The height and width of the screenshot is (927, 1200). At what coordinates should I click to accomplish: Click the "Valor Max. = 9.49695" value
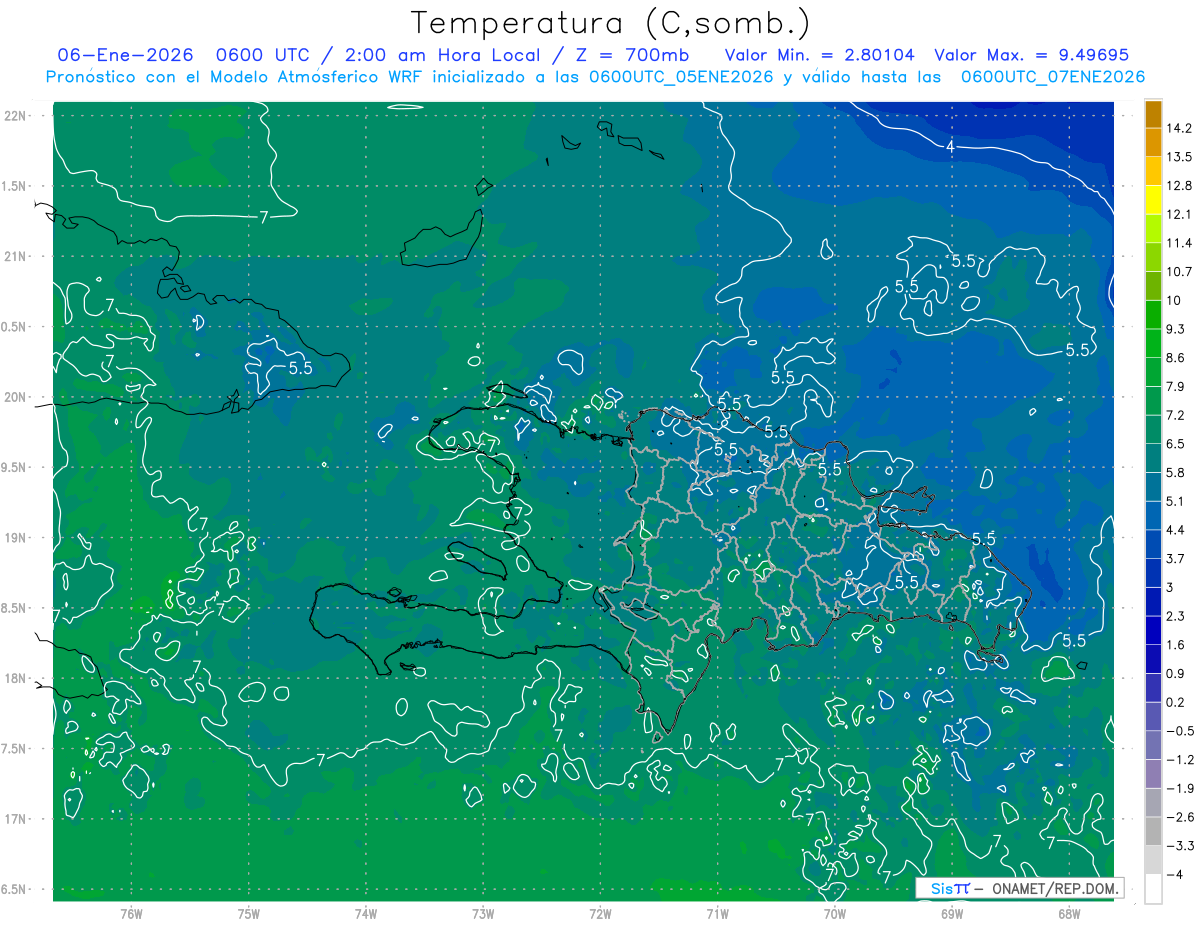click(x=1031, y=55)
